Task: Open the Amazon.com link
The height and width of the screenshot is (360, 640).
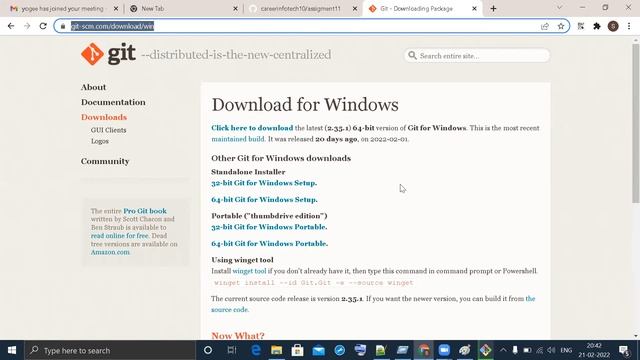Action: pos(110,252)
